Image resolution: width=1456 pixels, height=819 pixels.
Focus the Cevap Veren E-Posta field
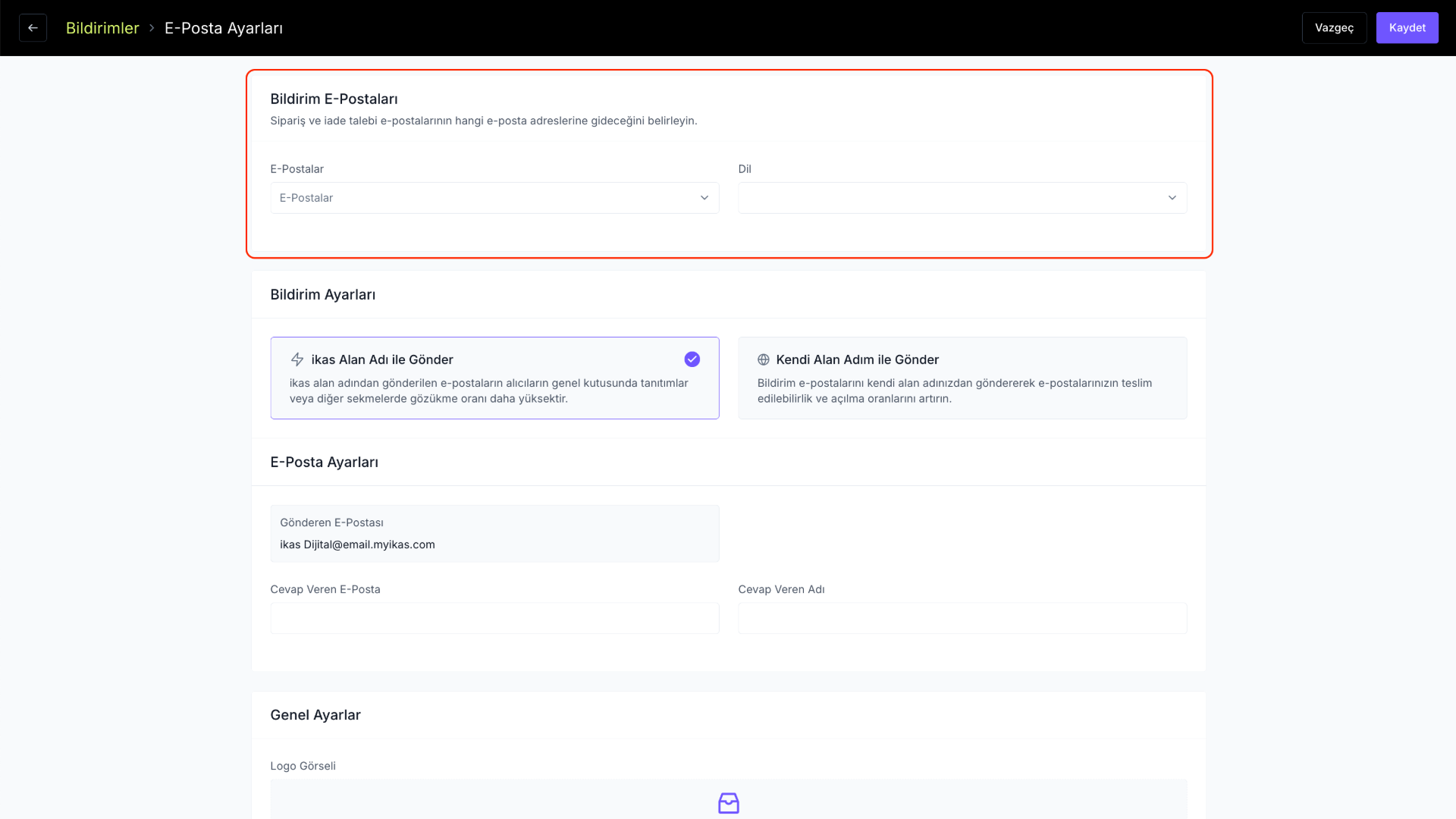(494, 618)
